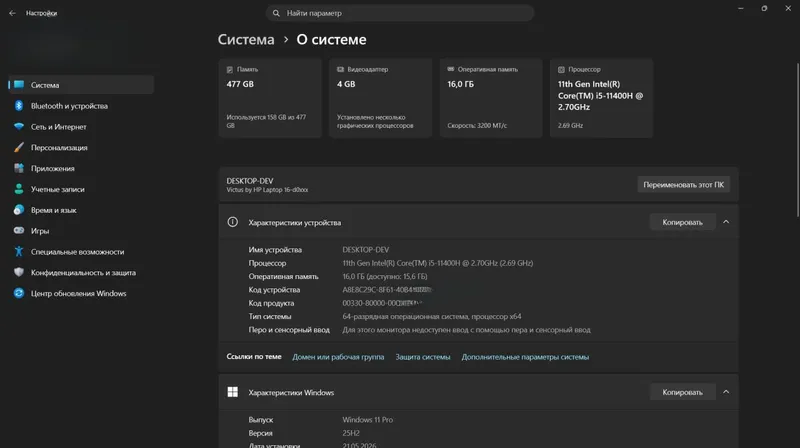Click the Игры gamepad icon
The image size is (800, 448).
[x=19, y=231]
